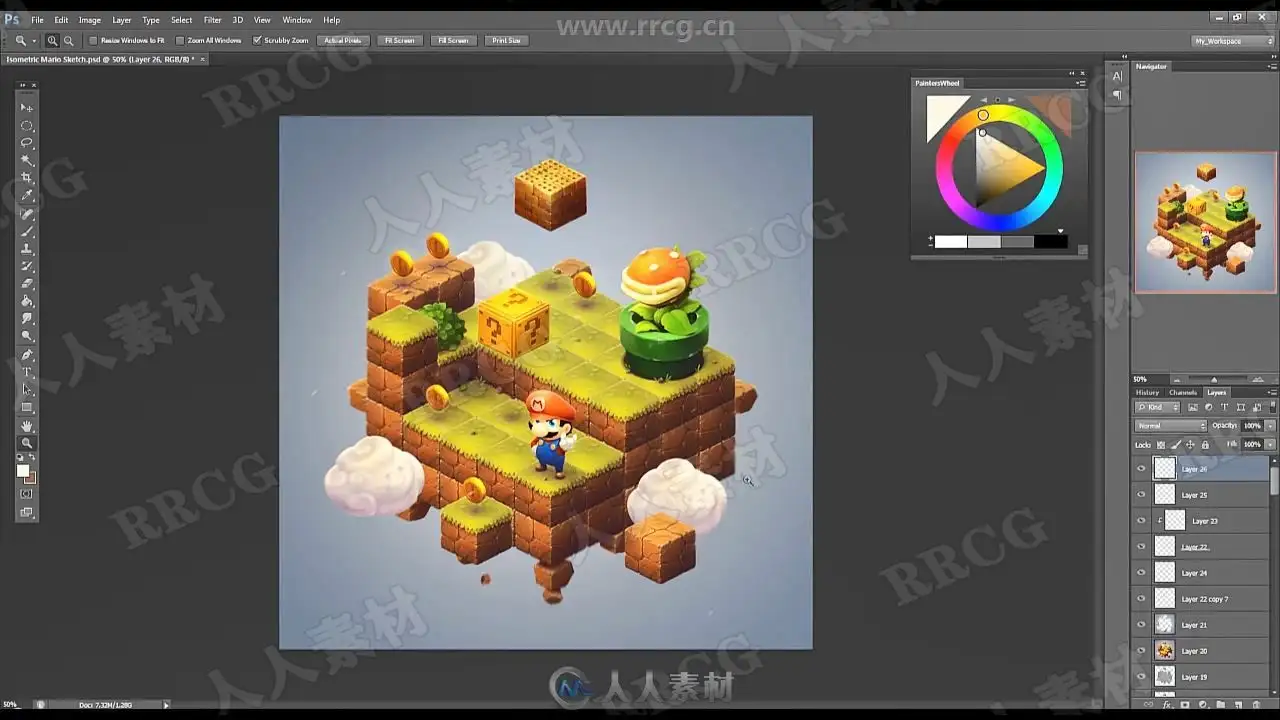Change the screen mode icon
The image size is (1280, 720).
27,512
